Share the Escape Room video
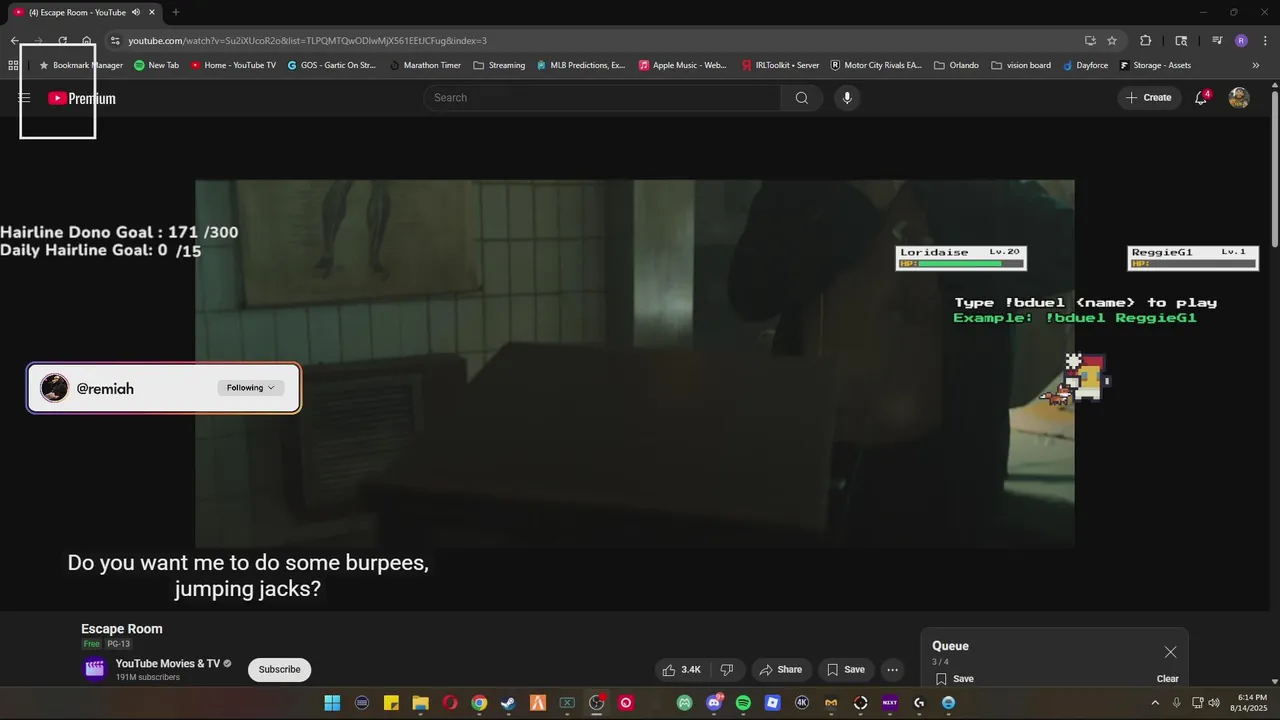1280x720 pixels. point(780,670)
